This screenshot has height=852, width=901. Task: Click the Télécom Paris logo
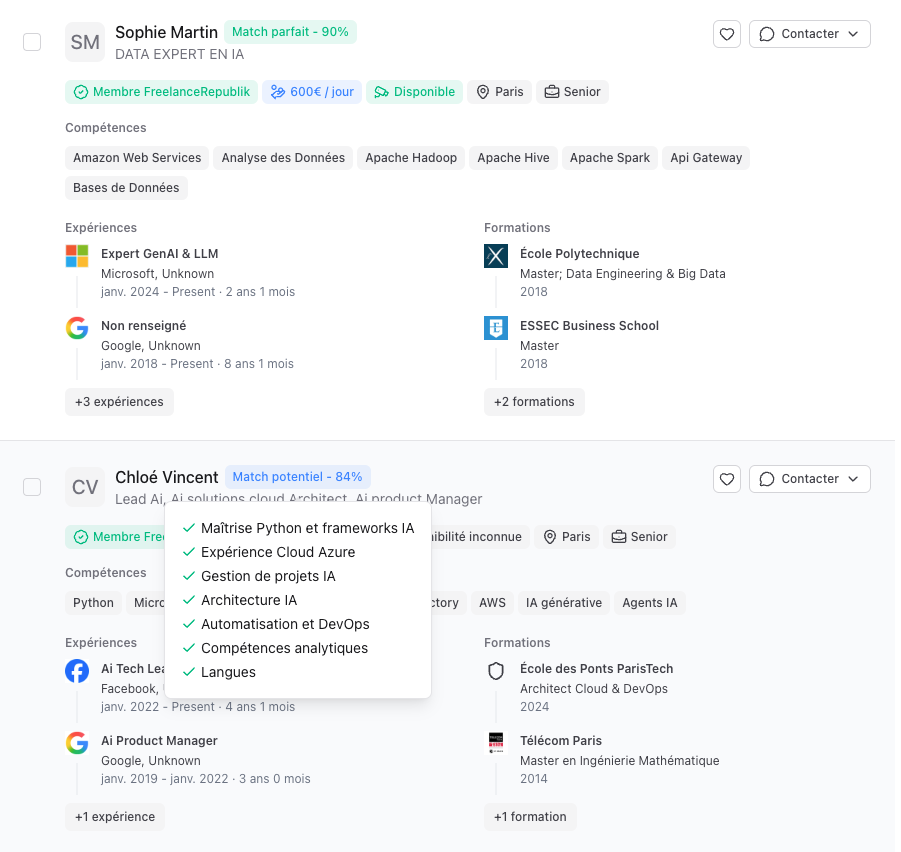coord(496,744)
